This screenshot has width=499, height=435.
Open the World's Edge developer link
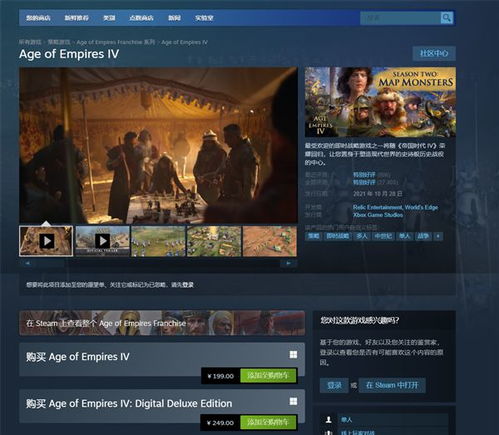(421, 207)
